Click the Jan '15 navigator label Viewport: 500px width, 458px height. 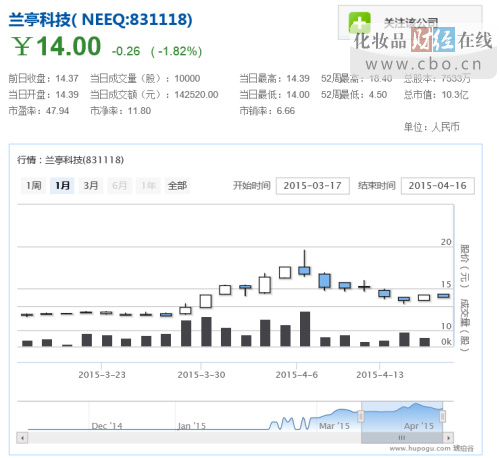coord(192,426)
